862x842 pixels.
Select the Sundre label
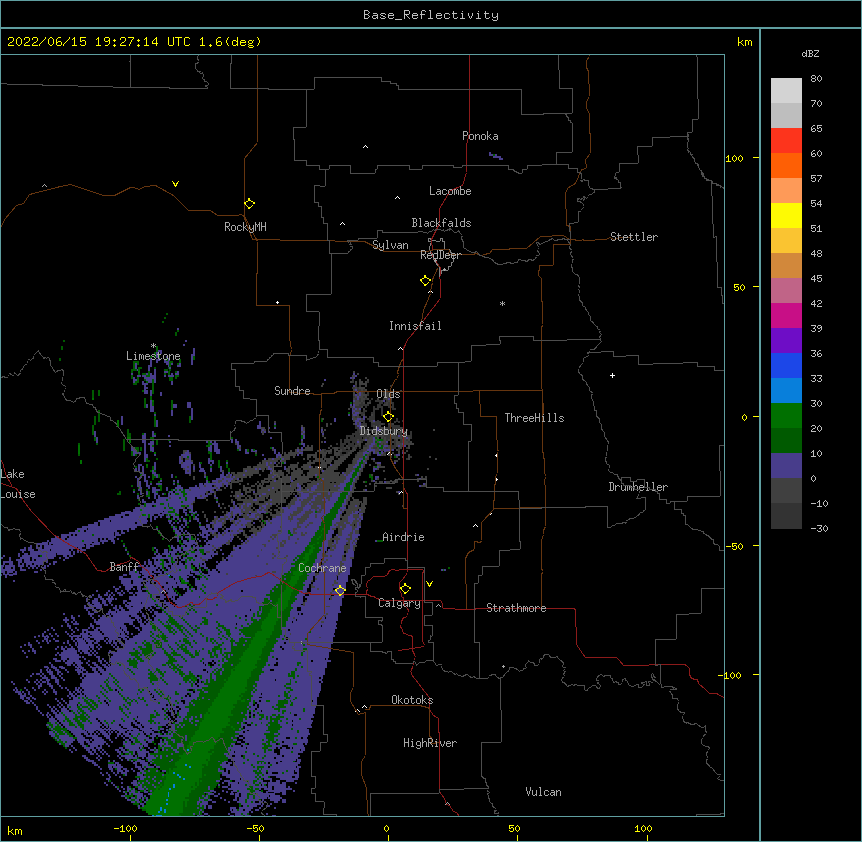tap(292, 391)
